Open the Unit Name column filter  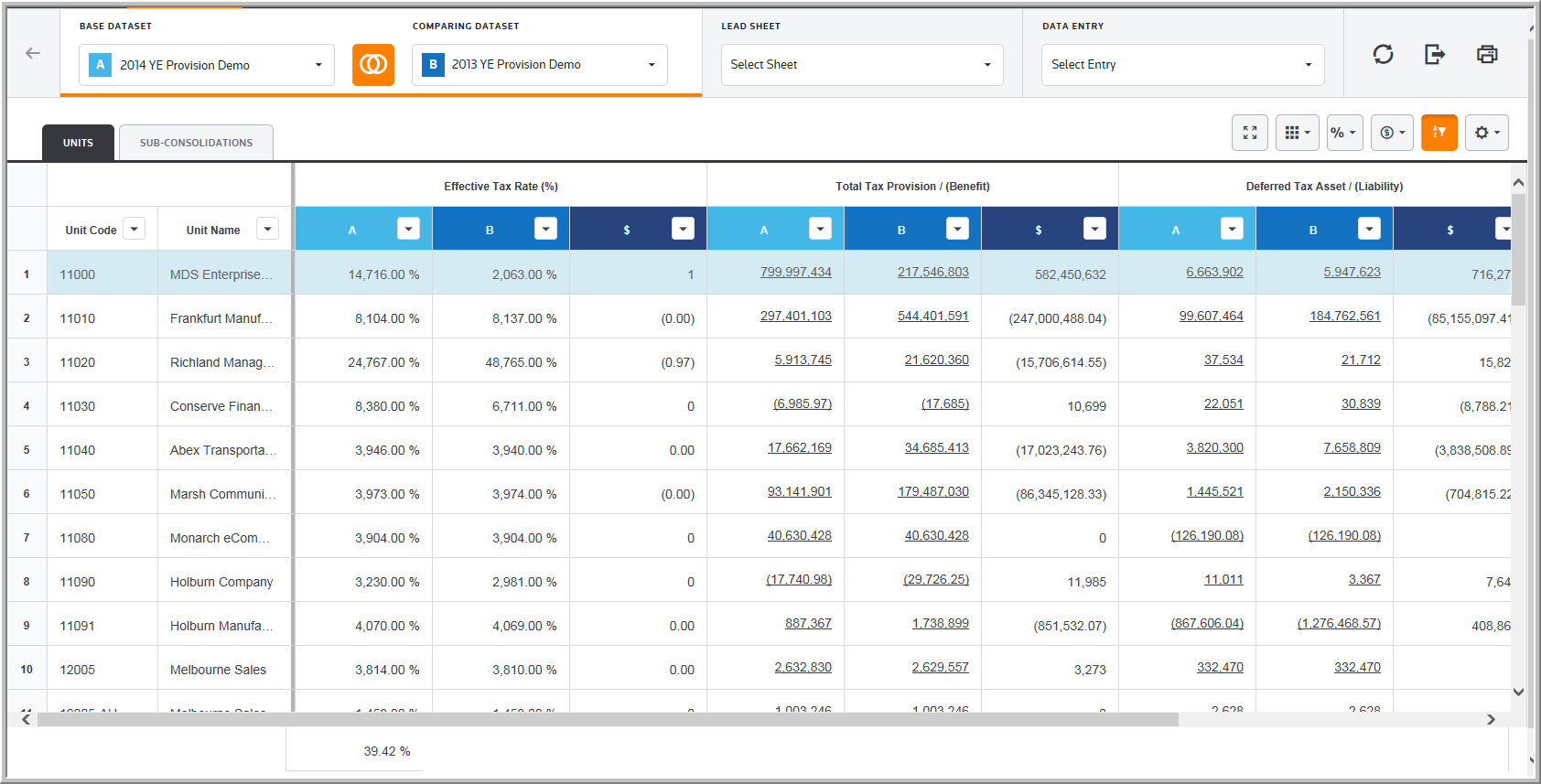coord(267,229)
